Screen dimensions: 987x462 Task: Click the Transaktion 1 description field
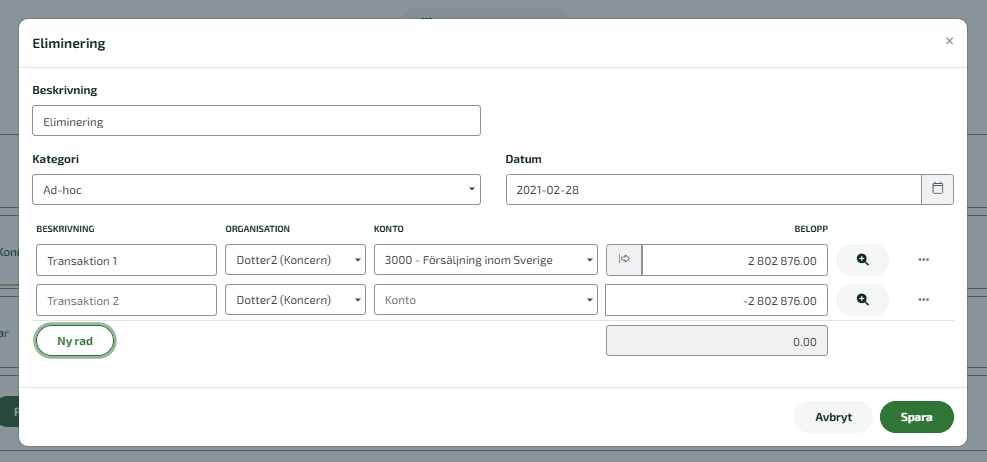tap(127, 261)
